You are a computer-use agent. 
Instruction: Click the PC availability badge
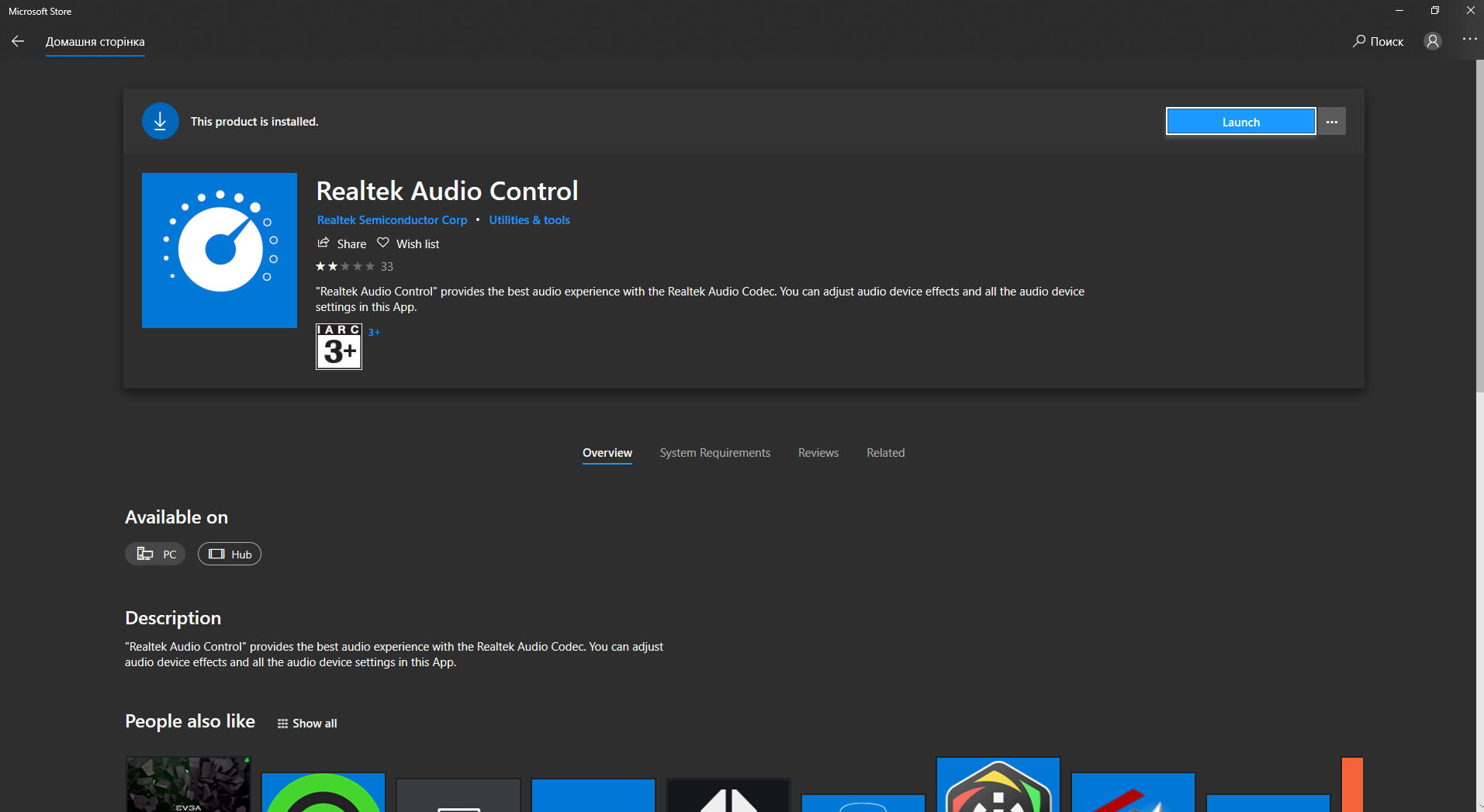[x=155, y=554]
